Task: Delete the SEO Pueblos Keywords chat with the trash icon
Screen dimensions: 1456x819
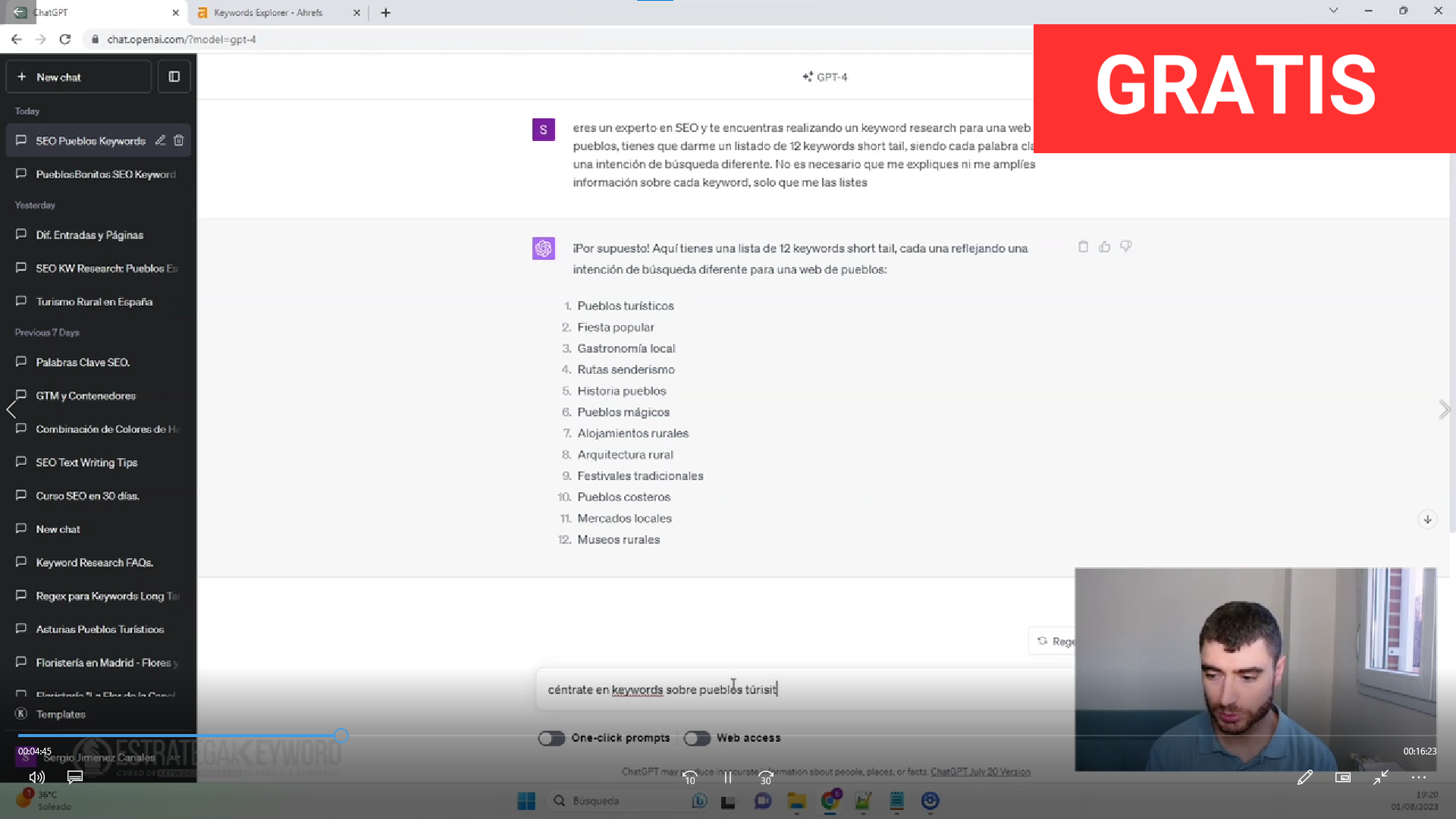Action: [x=179, y=140]
